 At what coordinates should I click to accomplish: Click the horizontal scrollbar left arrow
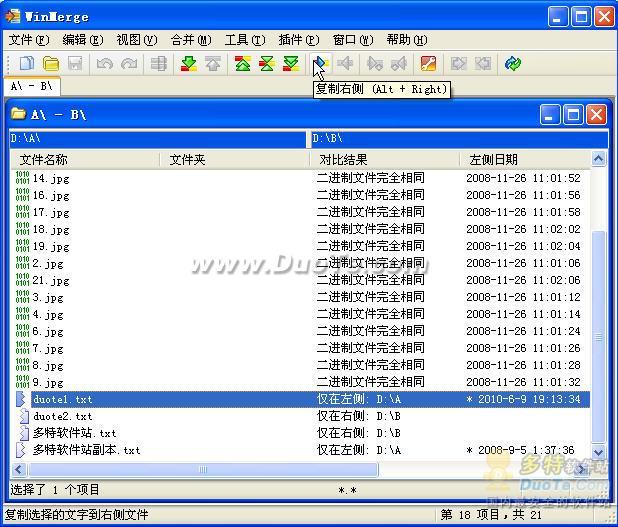[19, 469]
